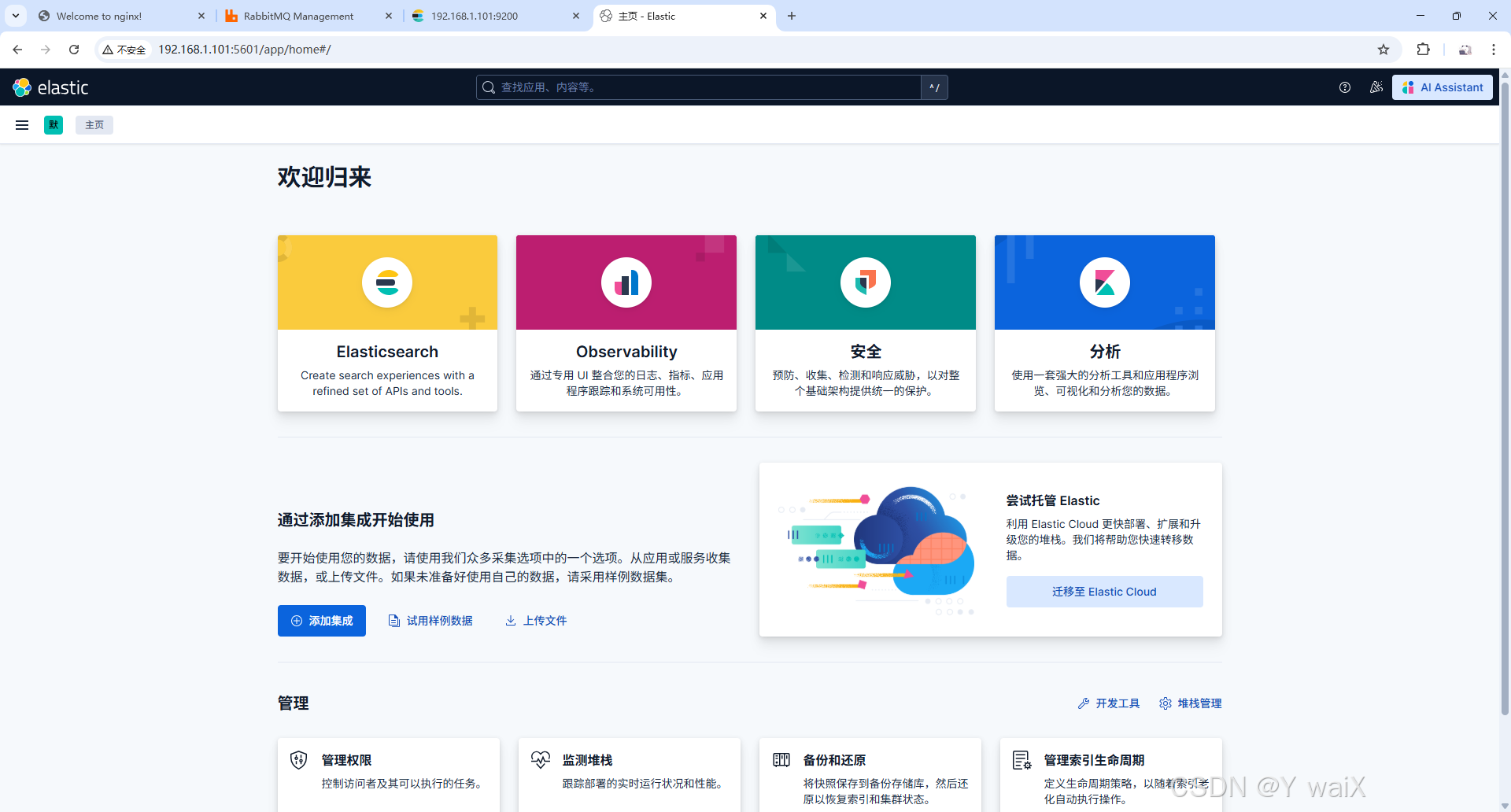Screen dimensions: 1511x812
Task: Click the address bar URL
Action: (x=245, y=50)
